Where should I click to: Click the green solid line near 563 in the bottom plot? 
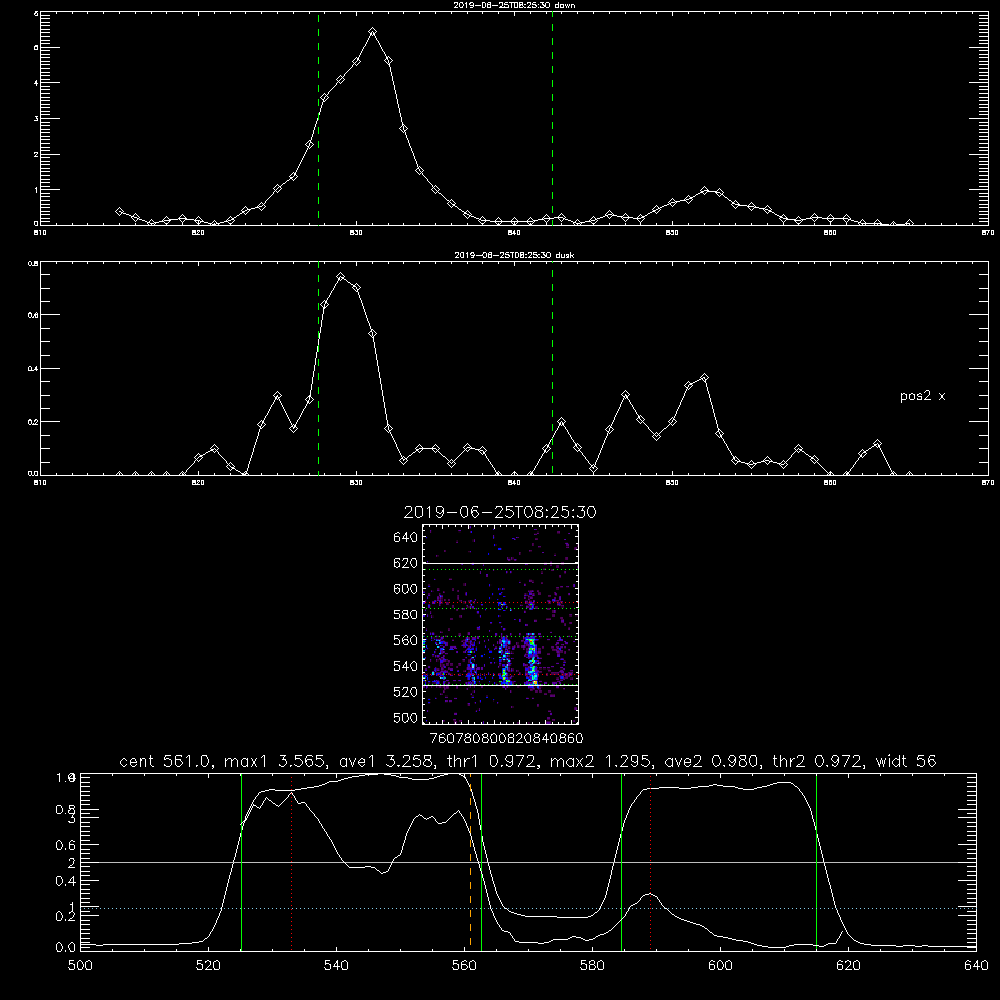(482, 861)
